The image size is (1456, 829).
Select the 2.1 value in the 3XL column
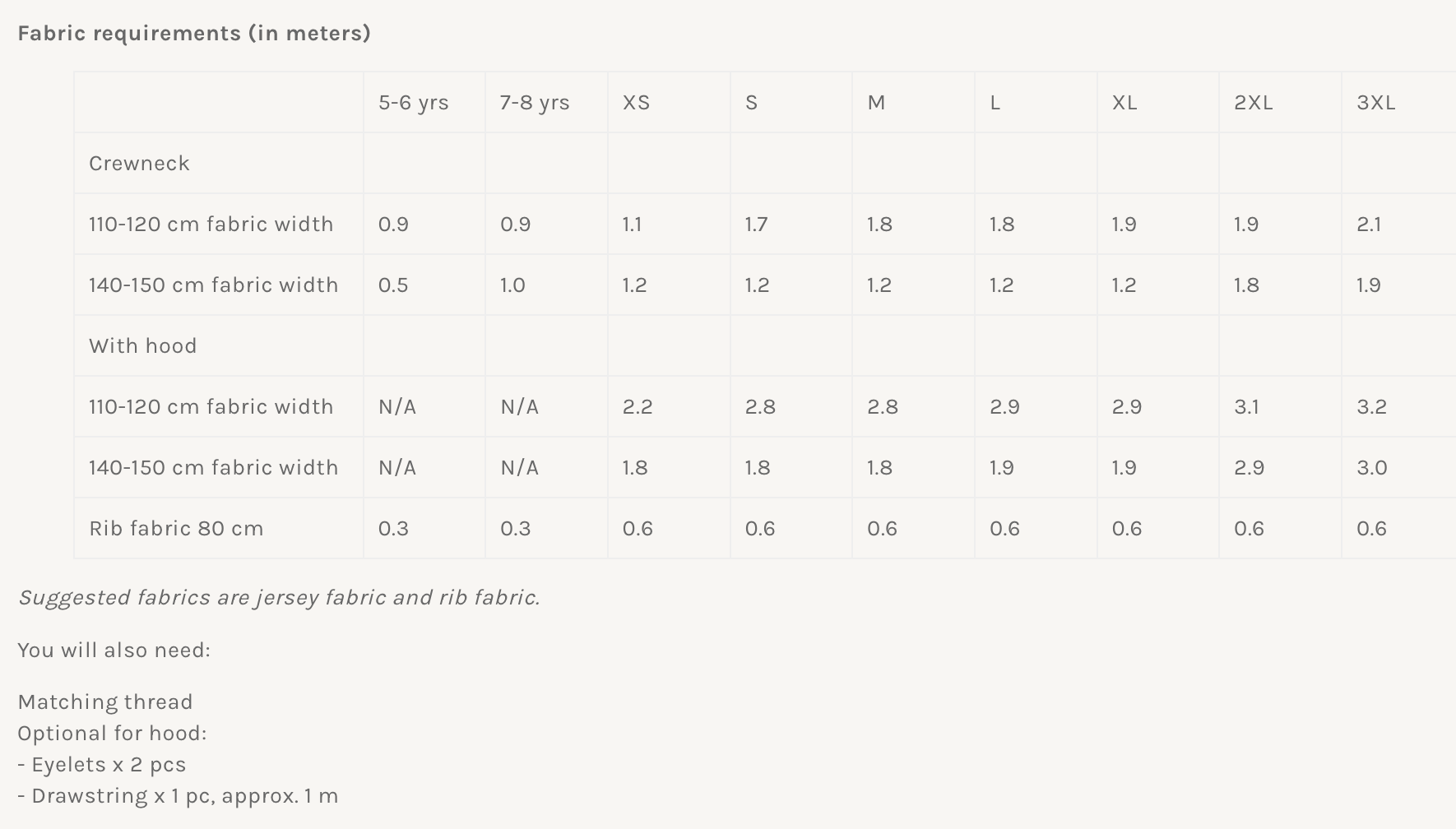point(1369,225)
